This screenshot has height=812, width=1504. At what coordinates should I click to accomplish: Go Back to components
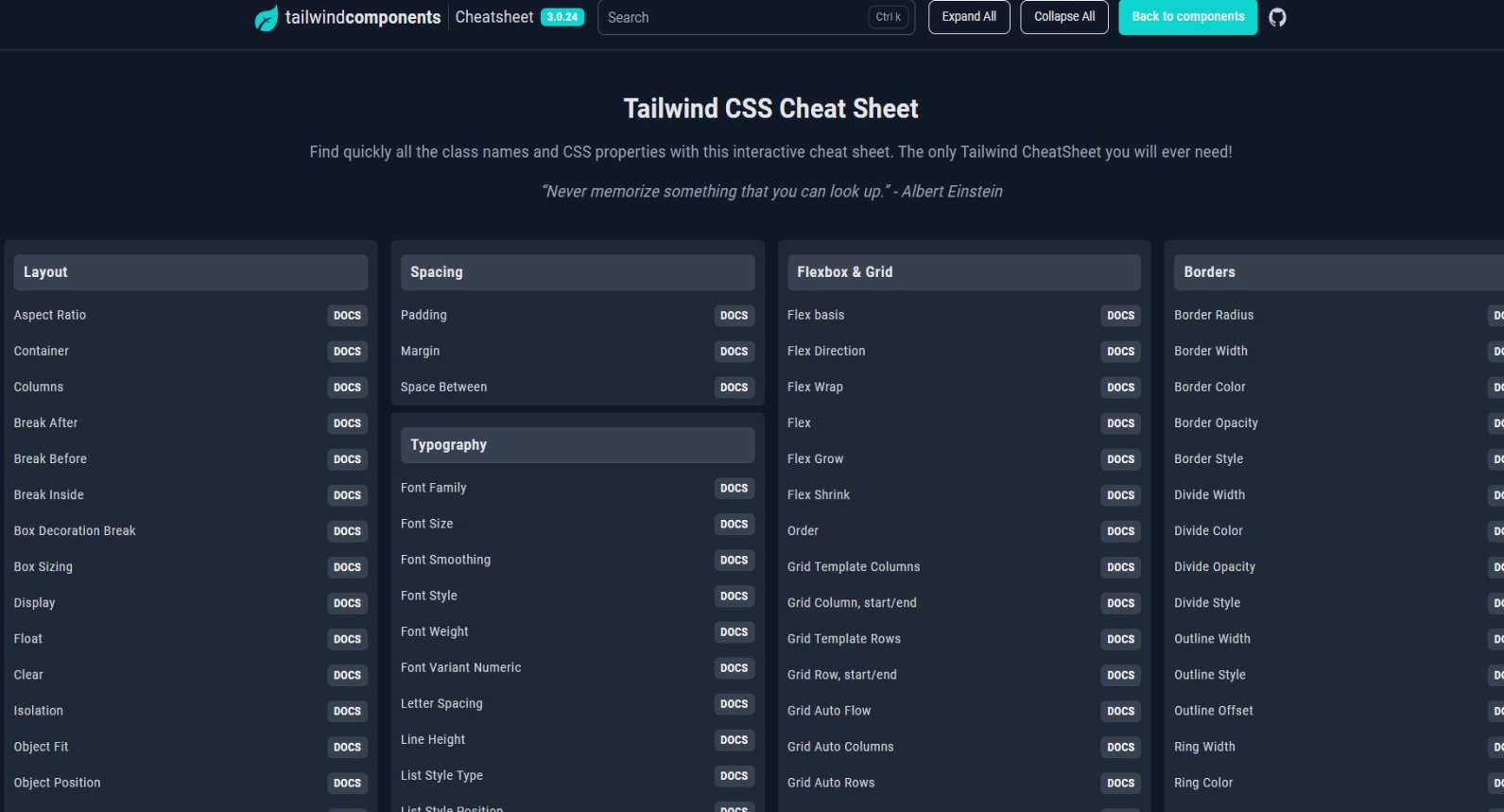coord(1188,17)
